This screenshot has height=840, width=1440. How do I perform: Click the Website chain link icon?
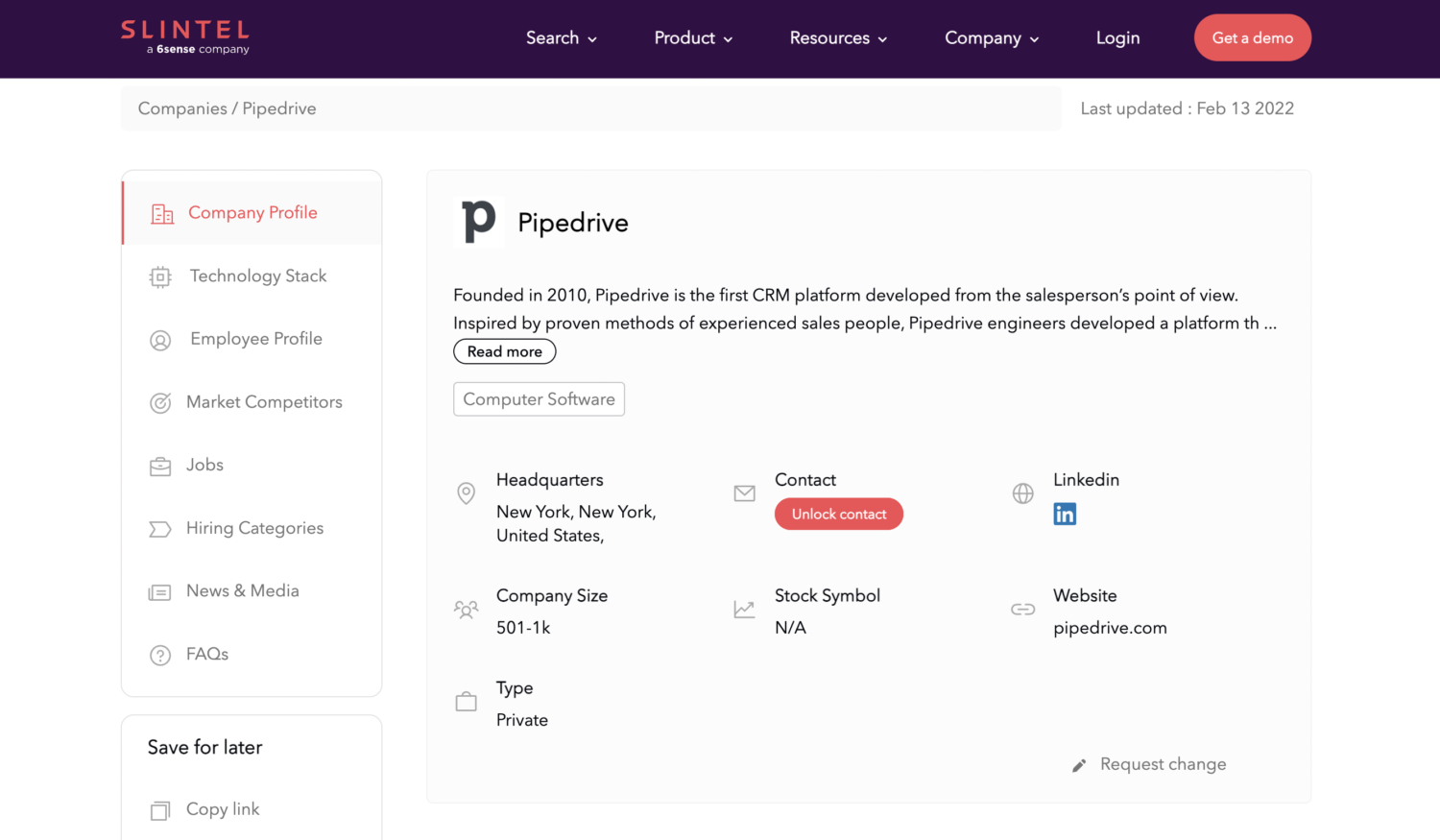[x=1023, y=610]
